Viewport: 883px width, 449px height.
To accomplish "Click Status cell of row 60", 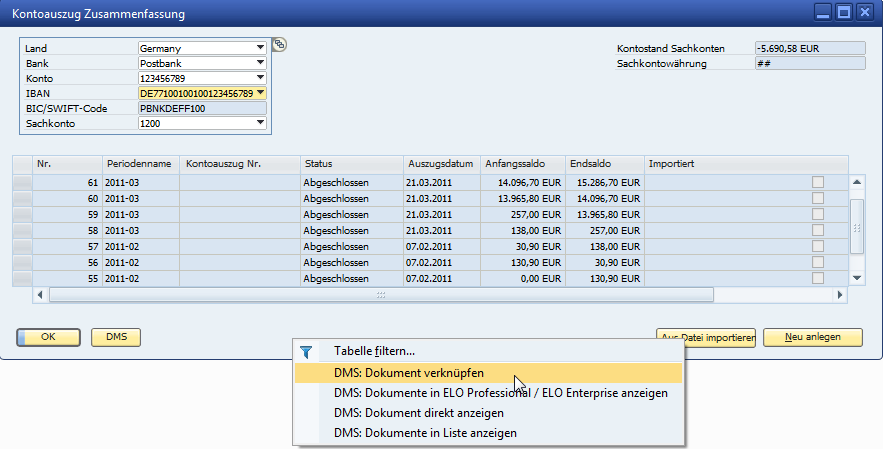I will point(352,198).
